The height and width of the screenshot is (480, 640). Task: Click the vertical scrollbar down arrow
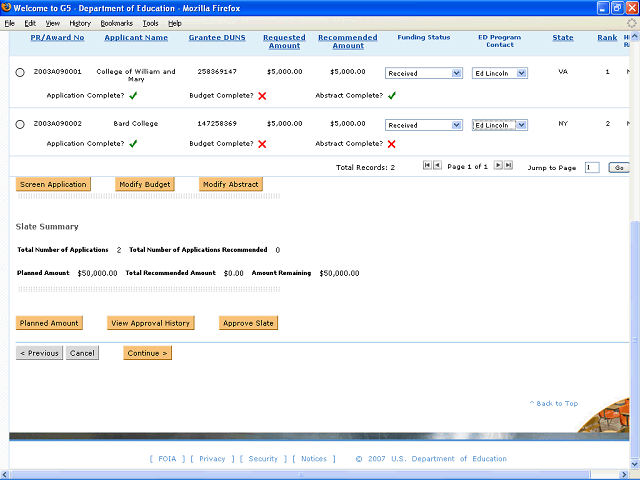(x=635, y=464)
